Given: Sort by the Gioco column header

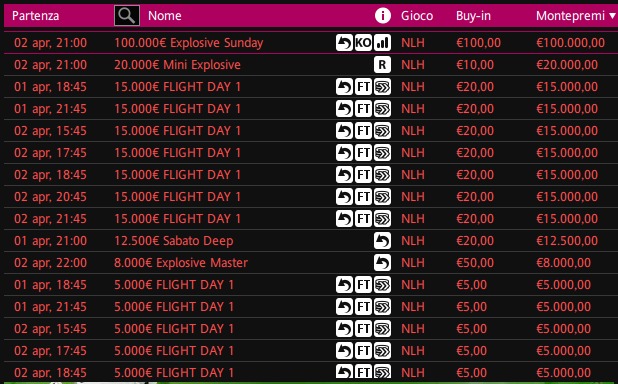Looking at the screenshot, I should pyautogui.click(x=417, y=16).
